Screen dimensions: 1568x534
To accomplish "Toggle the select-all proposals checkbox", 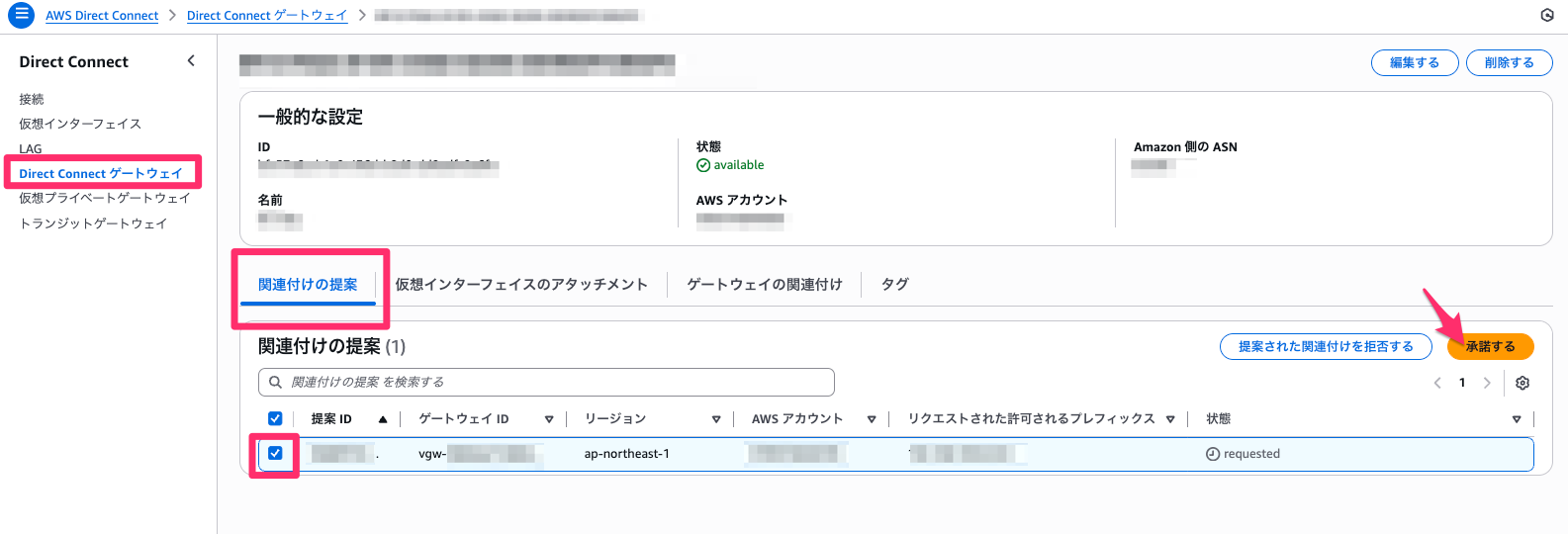I will [275, 418].
